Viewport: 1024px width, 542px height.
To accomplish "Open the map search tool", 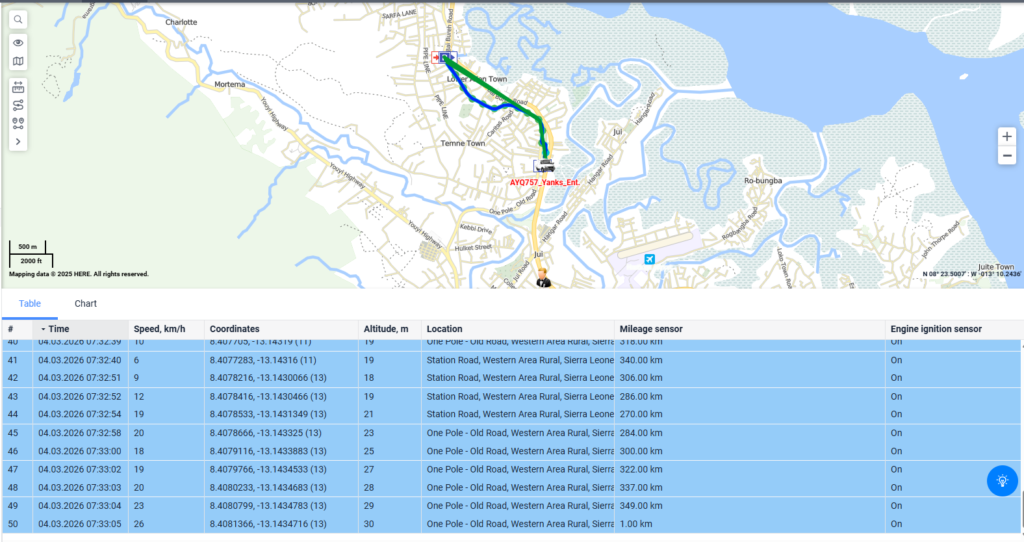I will point(19,19).
